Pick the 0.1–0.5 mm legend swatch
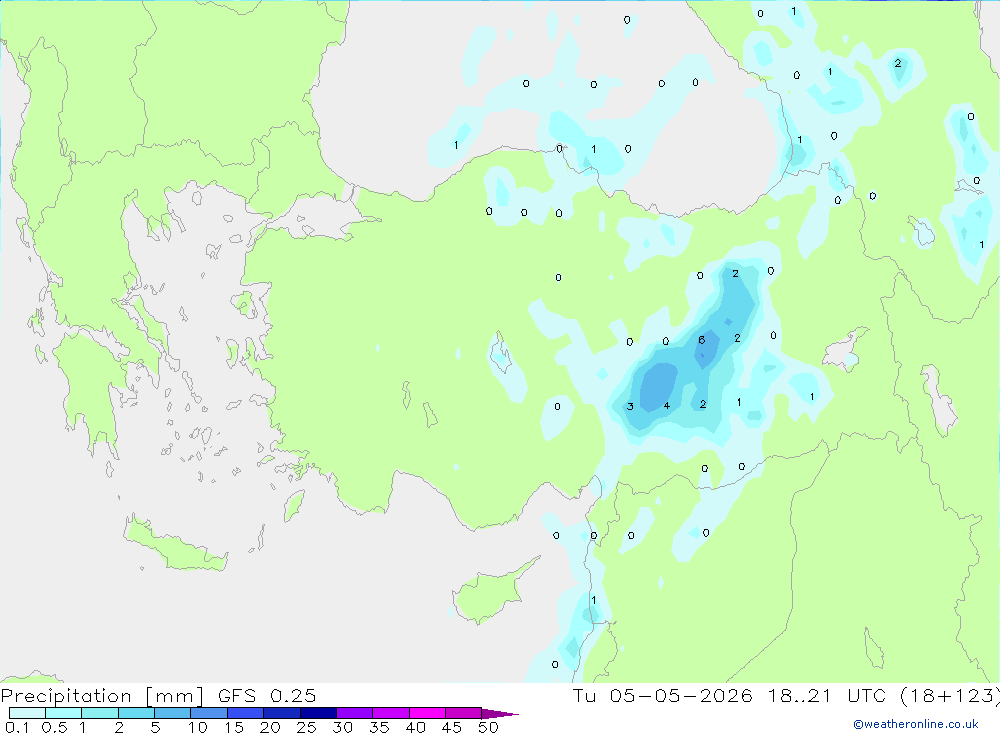Image resolution: width=1000 pixels, height=733 pixels. tap(27, 713)
